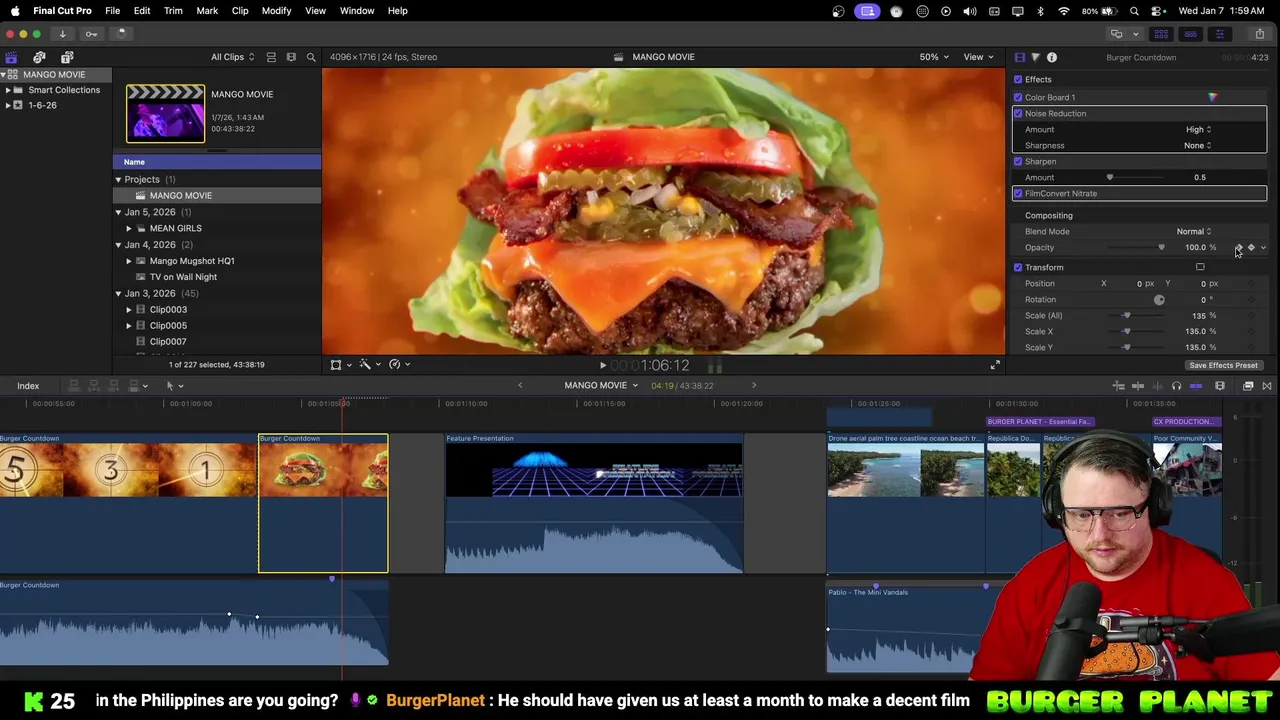Open the Trim menu
The height and width of the screenshot is (720, 1280).
(173, 11)
